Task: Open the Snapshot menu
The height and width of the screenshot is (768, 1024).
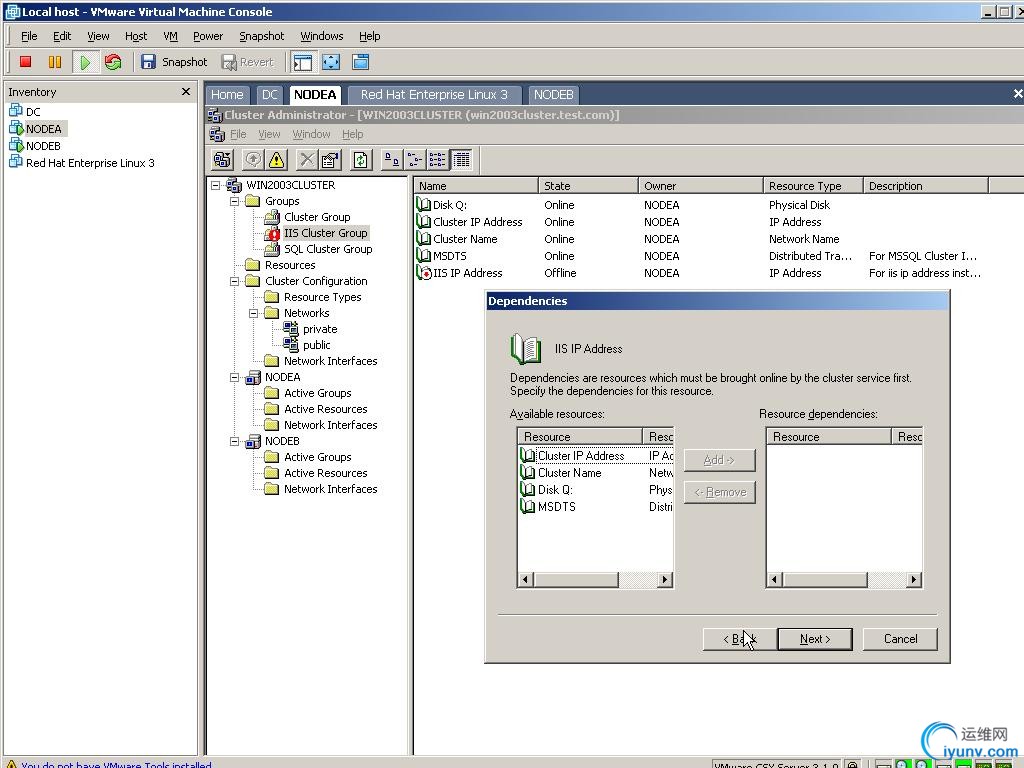Action: 261,36
